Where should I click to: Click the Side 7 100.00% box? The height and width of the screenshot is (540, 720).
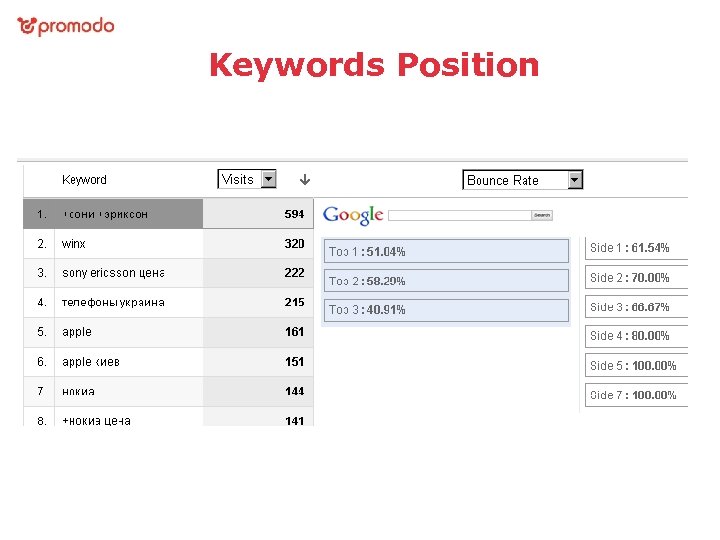636,395
